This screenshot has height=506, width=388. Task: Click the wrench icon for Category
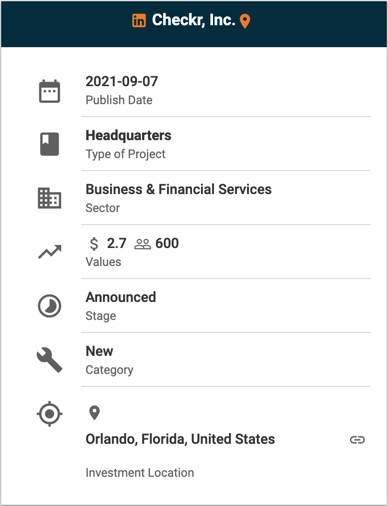[x=49, y=360]
